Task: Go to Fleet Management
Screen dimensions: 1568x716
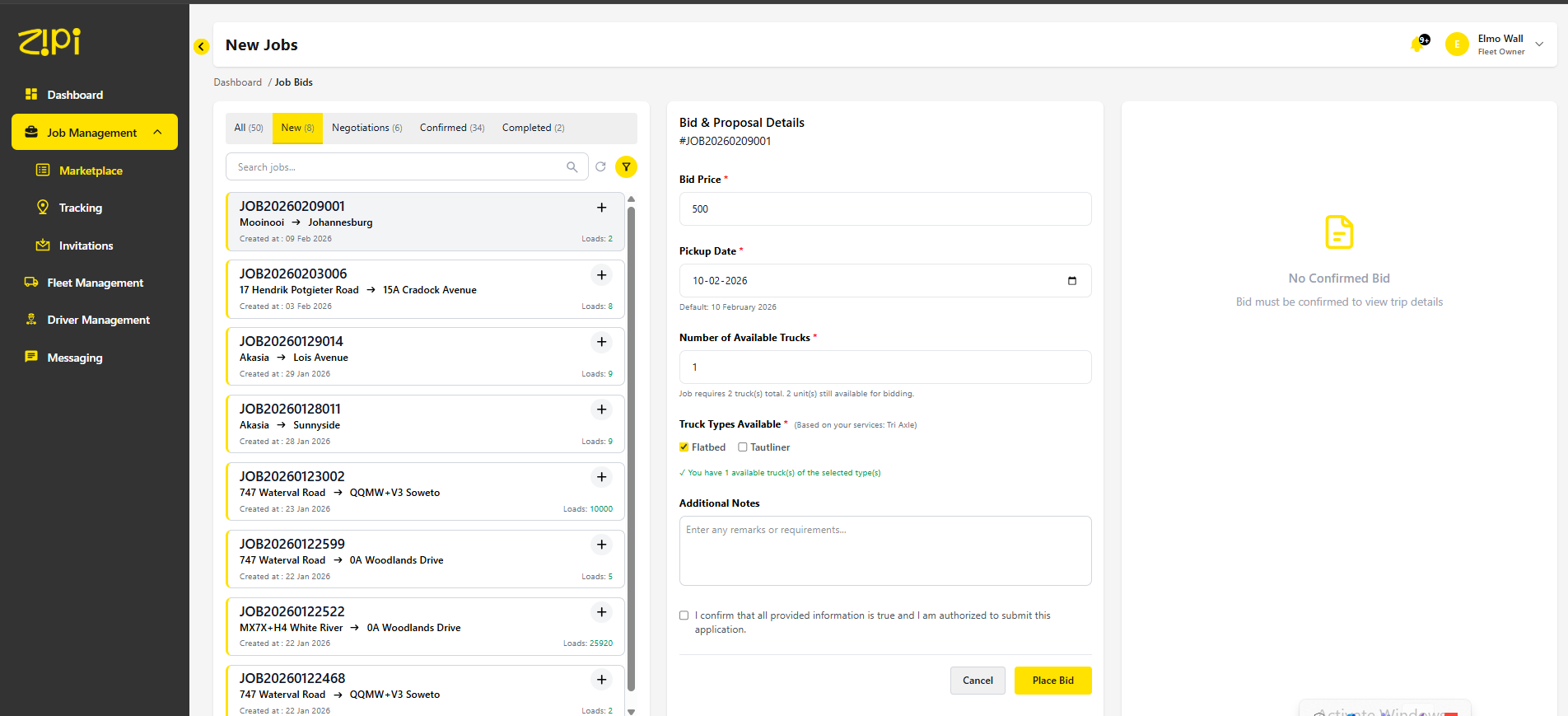Action: 95,283
